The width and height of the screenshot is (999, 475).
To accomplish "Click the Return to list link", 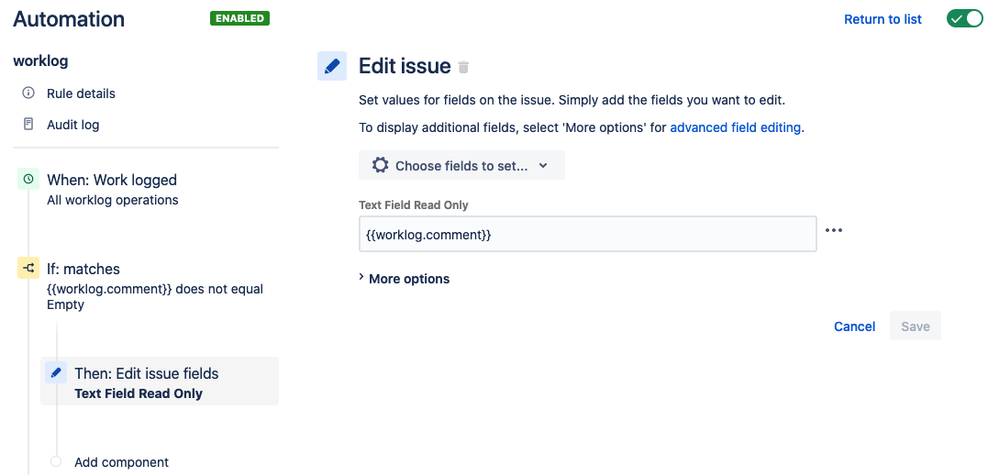I will click(882, 19).
